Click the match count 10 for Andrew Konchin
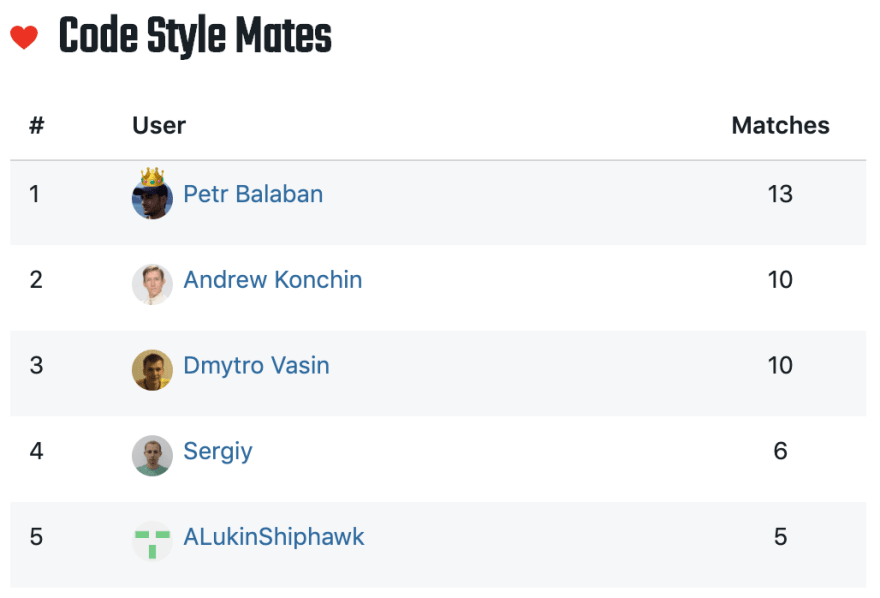This screenshot has width=880, height=598. [x=780, y=280]
